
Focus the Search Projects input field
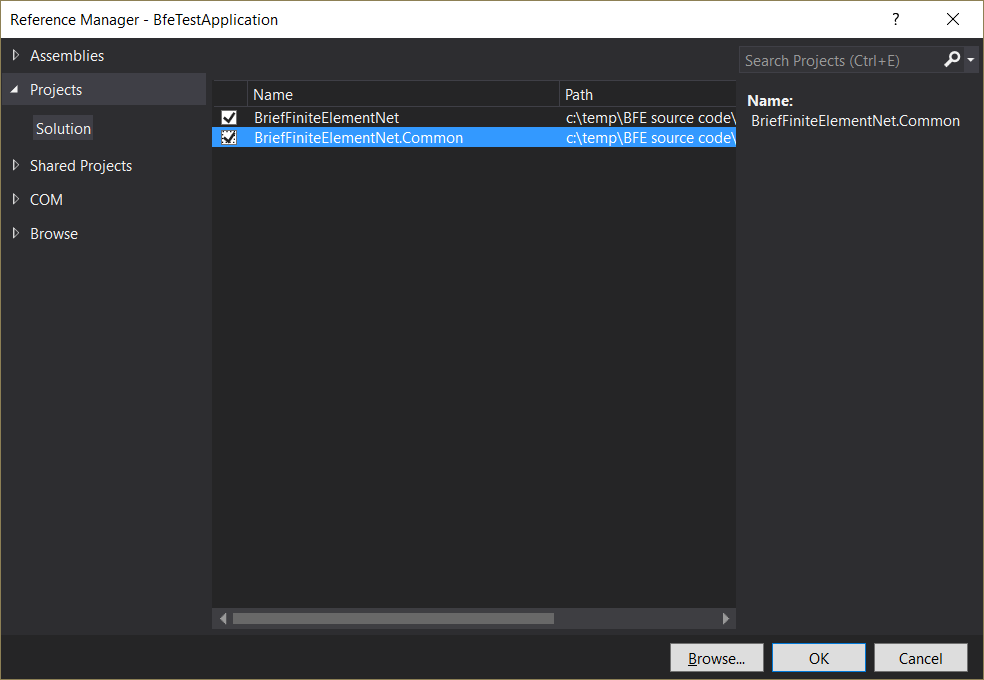[x=841, y=60]
